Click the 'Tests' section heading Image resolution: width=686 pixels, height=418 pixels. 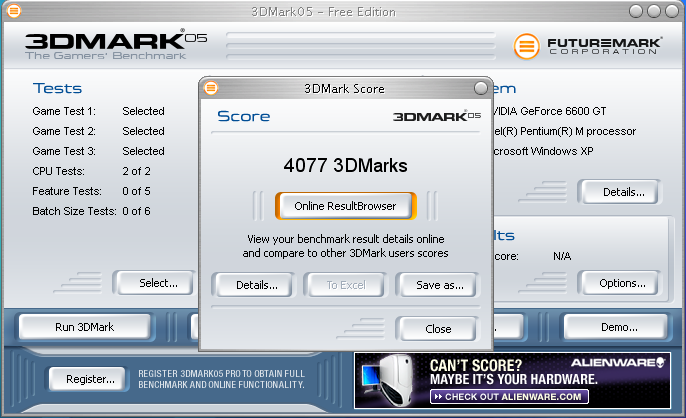click(57, 88)
